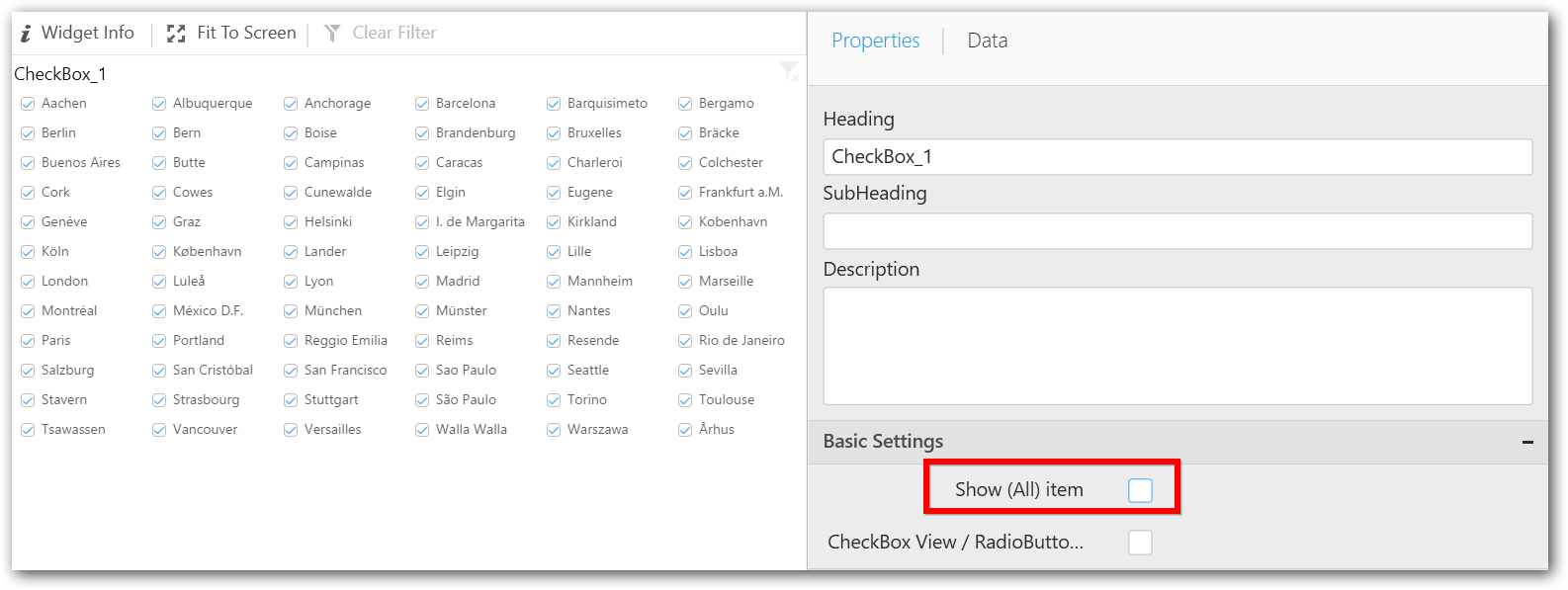1568x590 pixels.
Task: Toggle the Seattle city checkbox
Action: click(554, 371)
